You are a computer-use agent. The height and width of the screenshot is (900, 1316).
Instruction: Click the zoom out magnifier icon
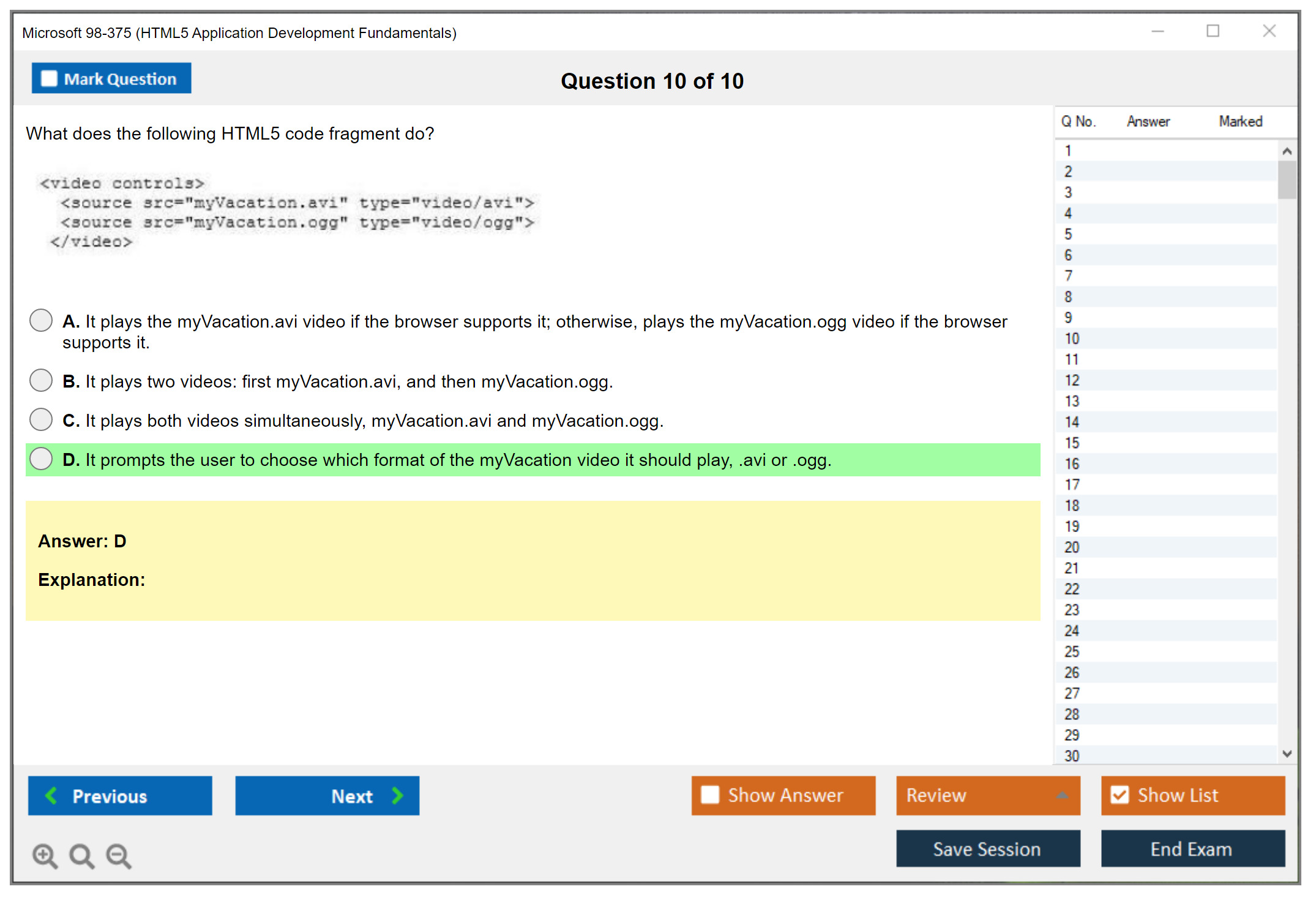119,855
